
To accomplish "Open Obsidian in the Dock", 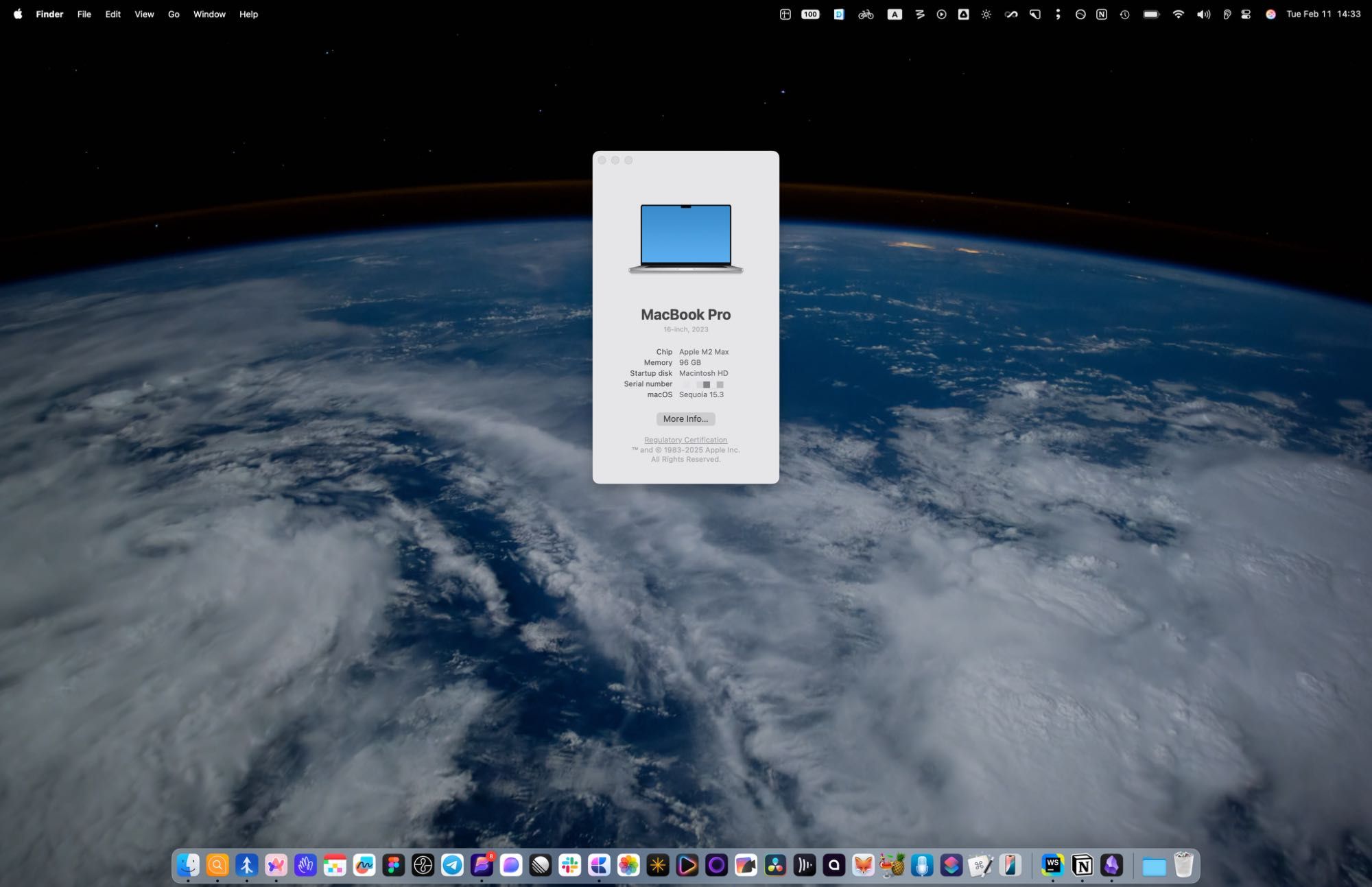I will (x=1112, y=865).
